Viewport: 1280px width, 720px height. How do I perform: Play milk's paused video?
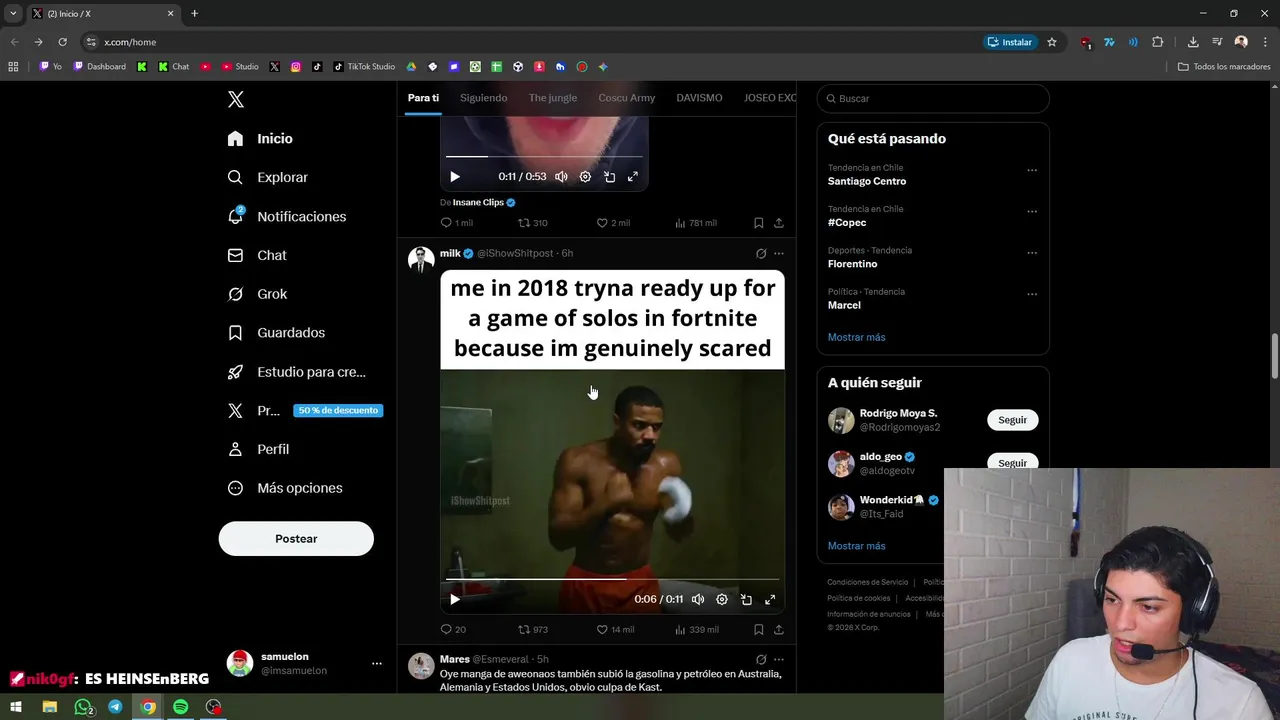(x=455, y=599)
